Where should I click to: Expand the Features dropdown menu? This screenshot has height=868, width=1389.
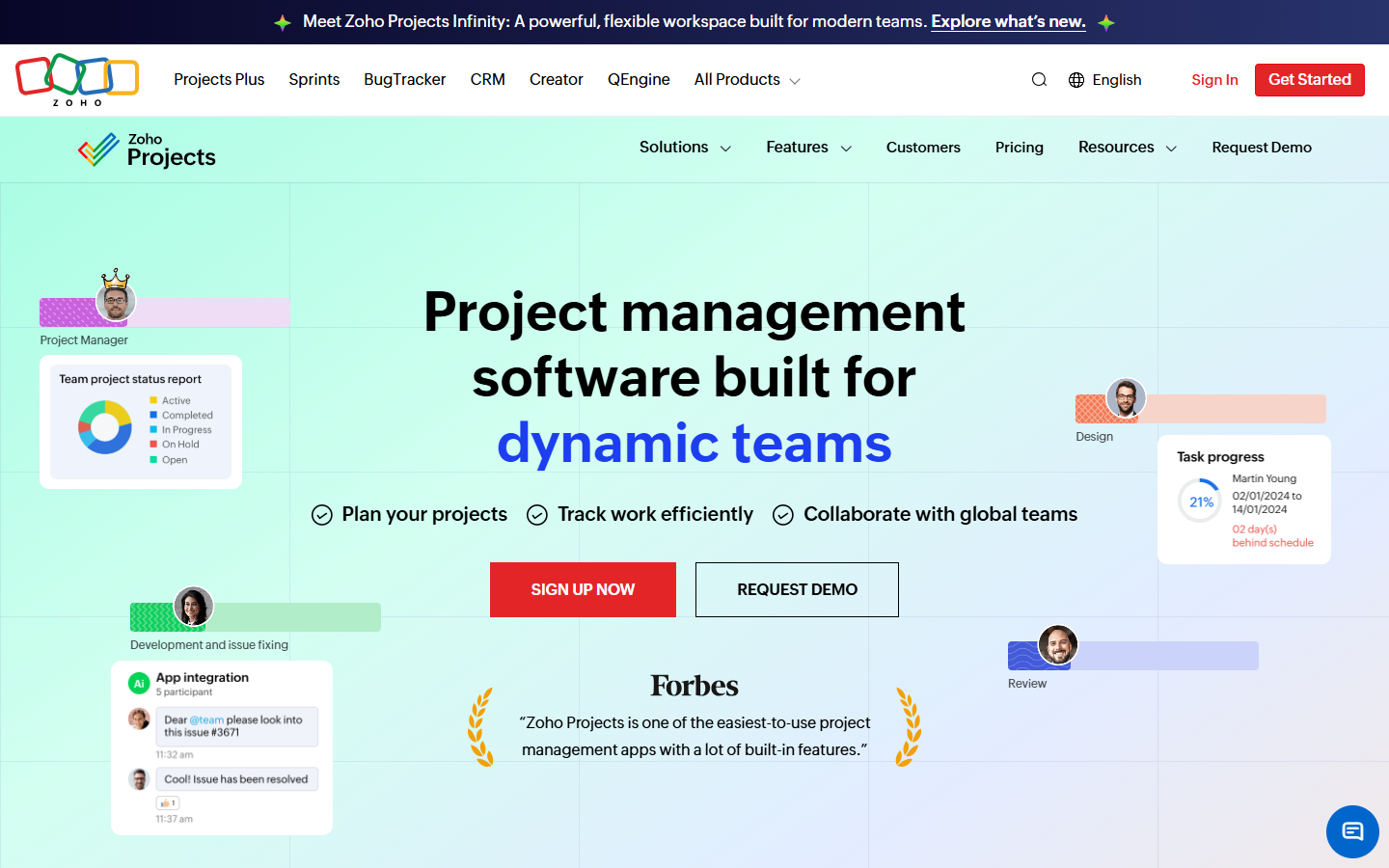[x=809, y=148]
